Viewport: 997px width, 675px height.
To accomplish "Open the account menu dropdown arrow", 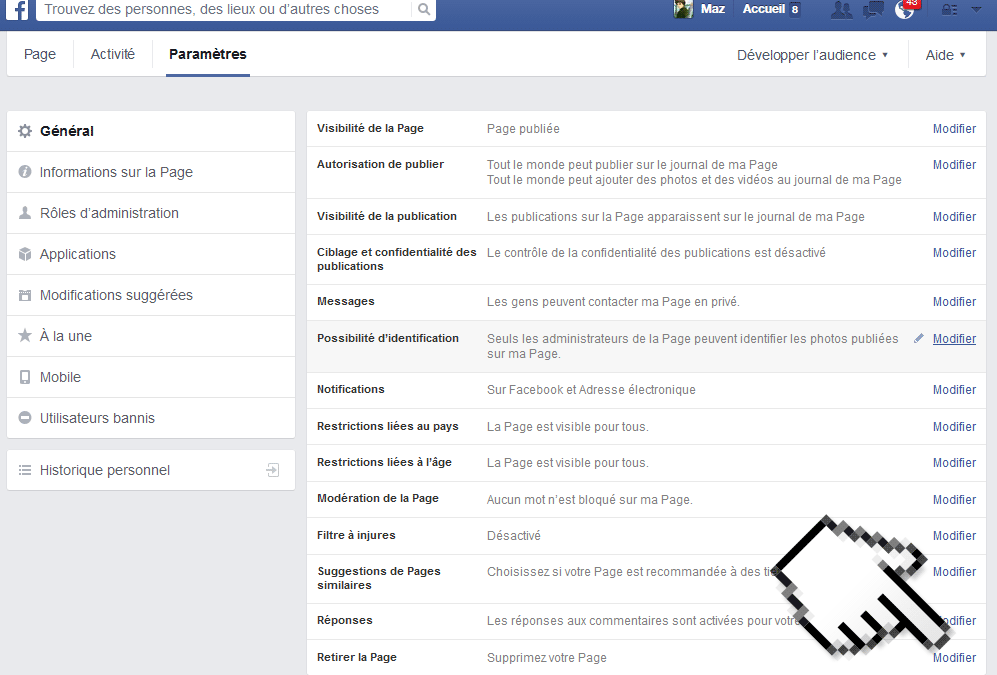I will pyautogui.click(x=976, y=10).
